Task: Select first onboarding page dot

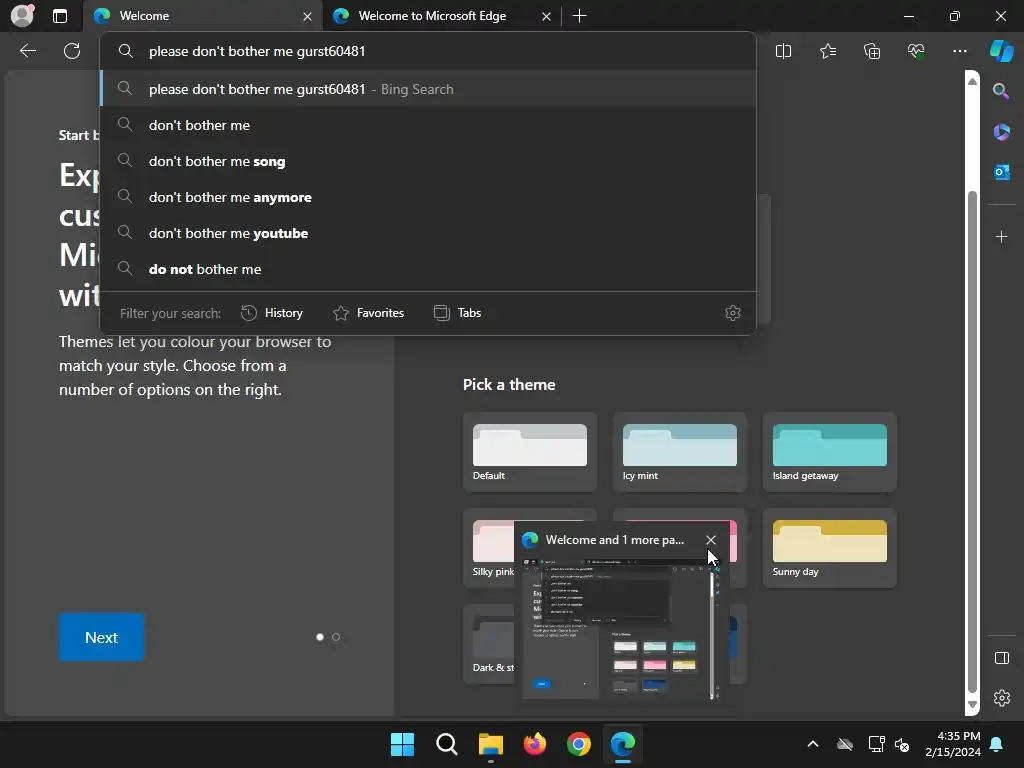Action: (319, 637)
